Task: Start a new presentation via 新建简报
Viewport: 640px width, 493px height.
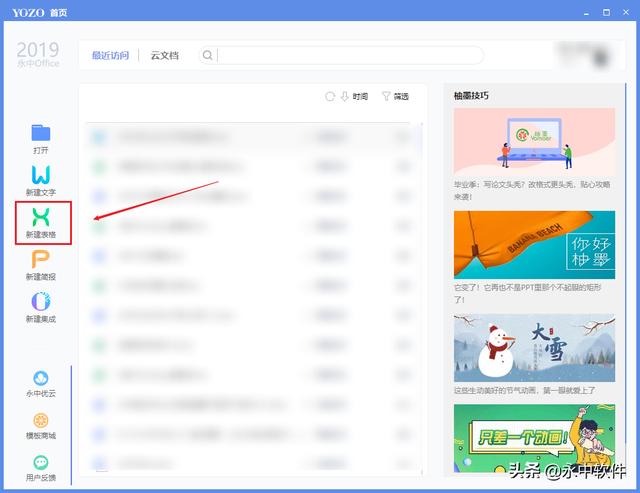Action: 41,261
